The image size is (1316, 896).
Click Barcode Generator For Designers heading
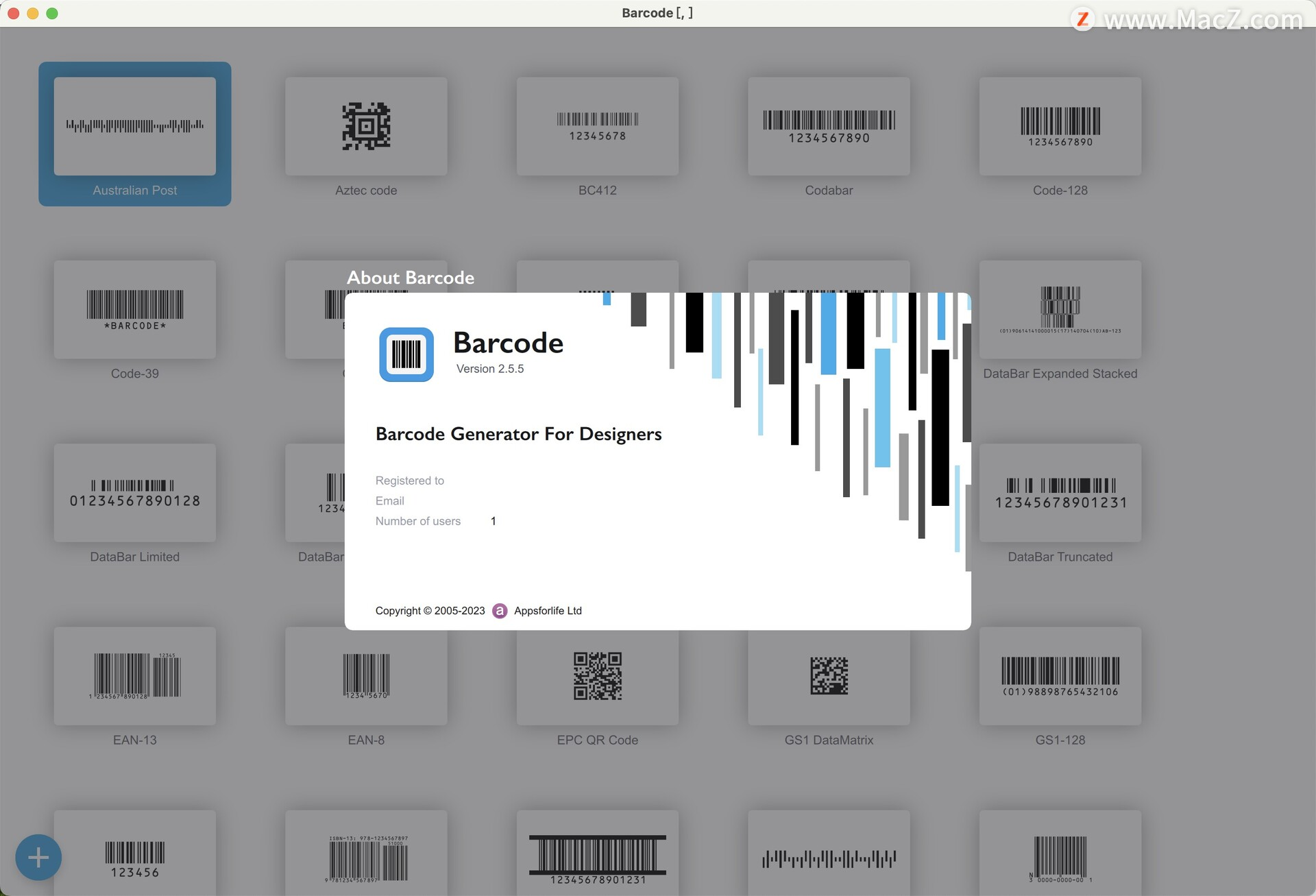coord(518,434)
